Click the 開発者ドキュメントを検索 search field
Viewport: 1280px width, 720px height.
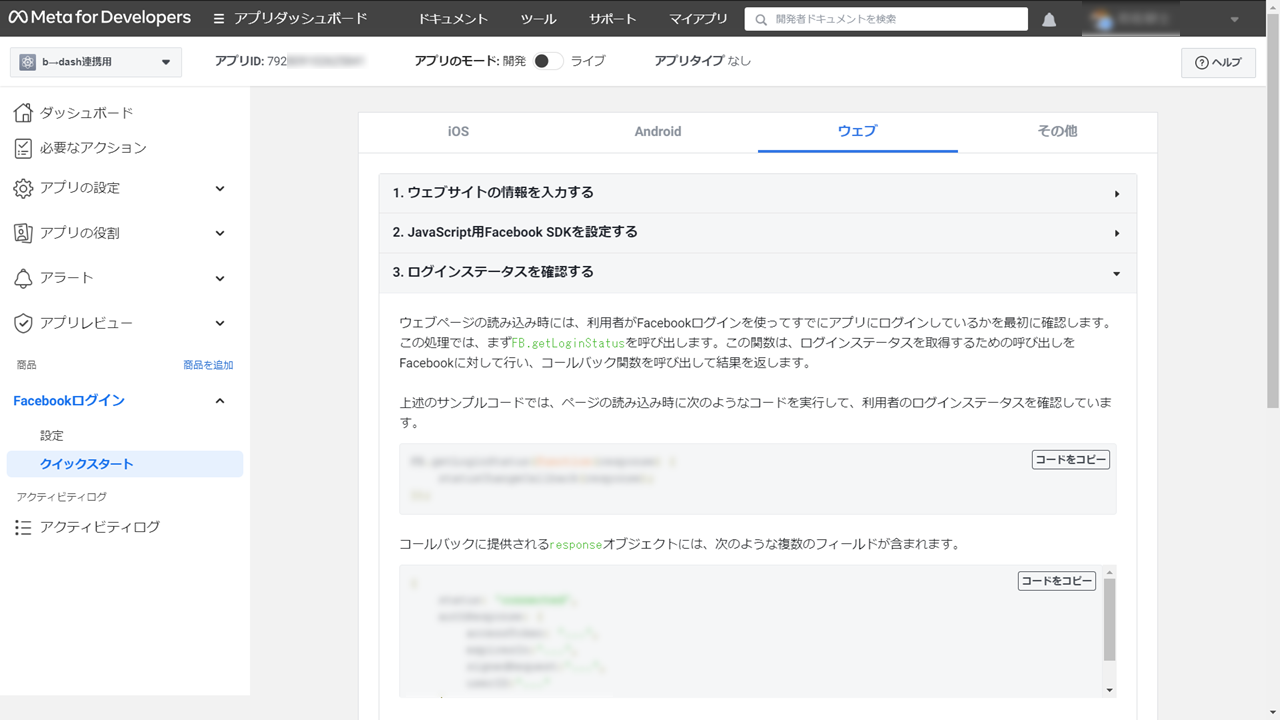[886, 19]
